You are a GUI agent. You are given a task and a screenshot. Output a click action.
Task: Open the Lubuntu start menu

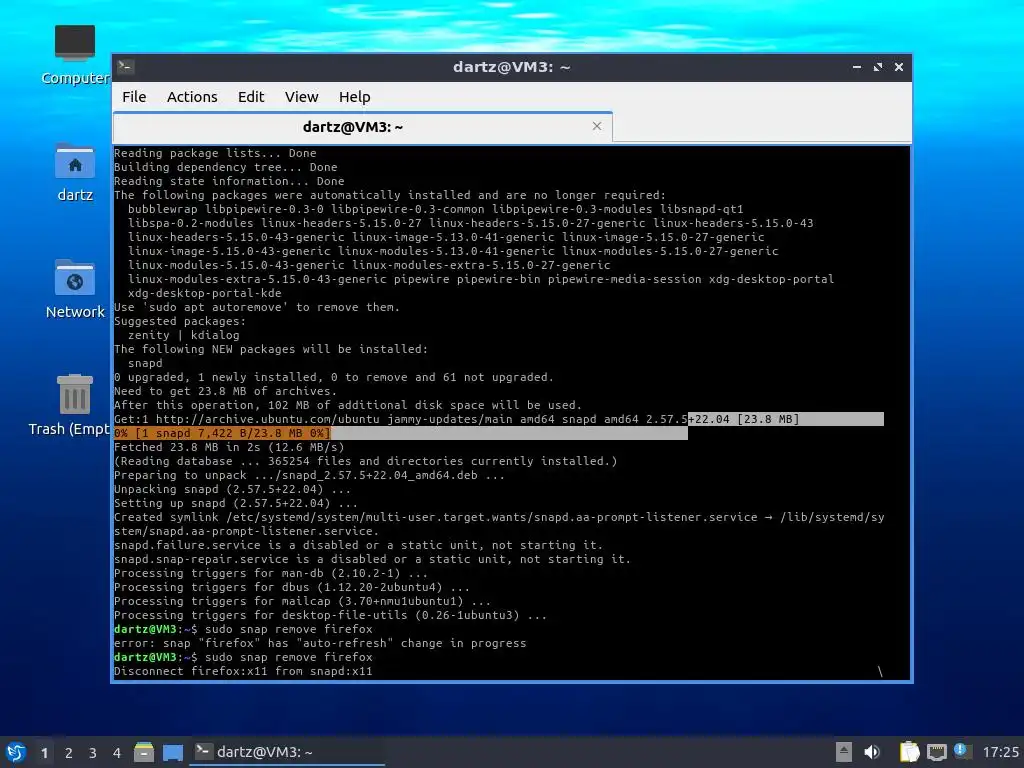click(x=16, y=752)
